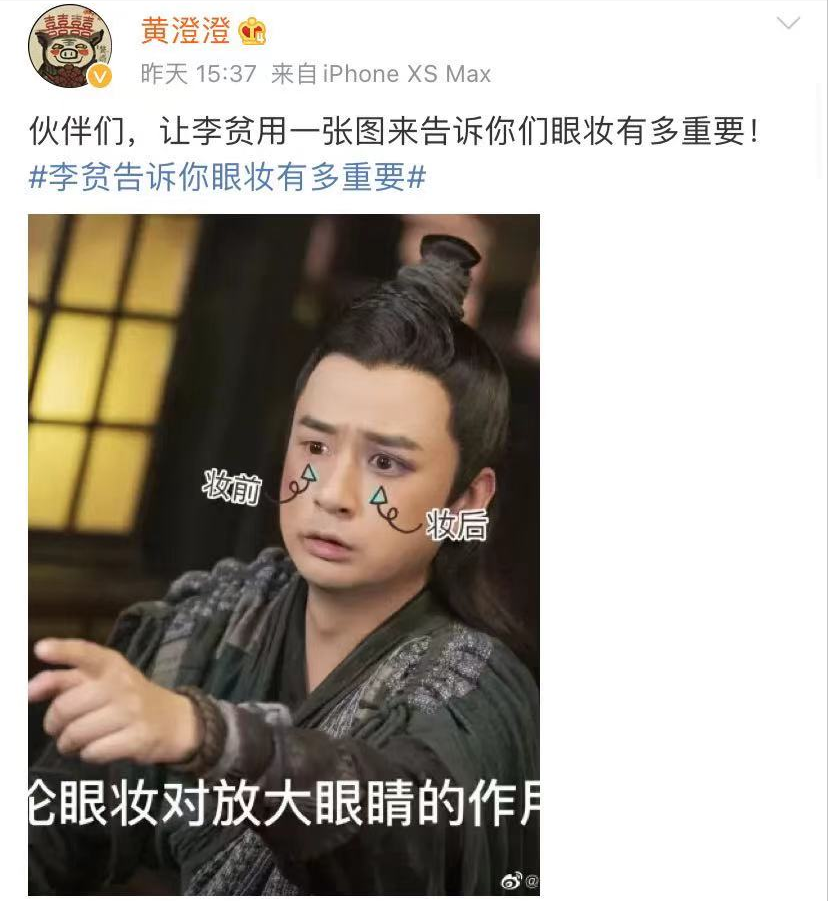The height and width of the screenshot is (901, 828).
Task: Click the orange verified V badge
Action: click(99, 77)
